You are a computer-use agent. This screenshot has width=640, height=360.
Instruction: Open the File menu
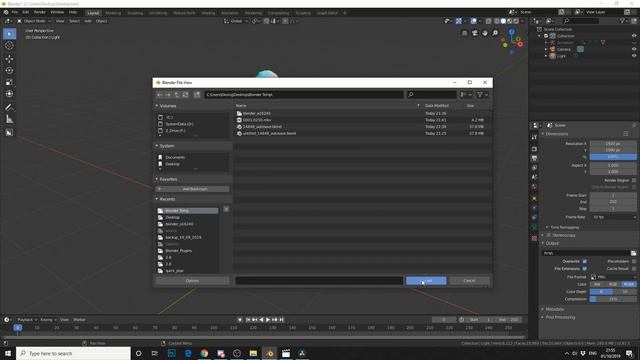point(15,12)
